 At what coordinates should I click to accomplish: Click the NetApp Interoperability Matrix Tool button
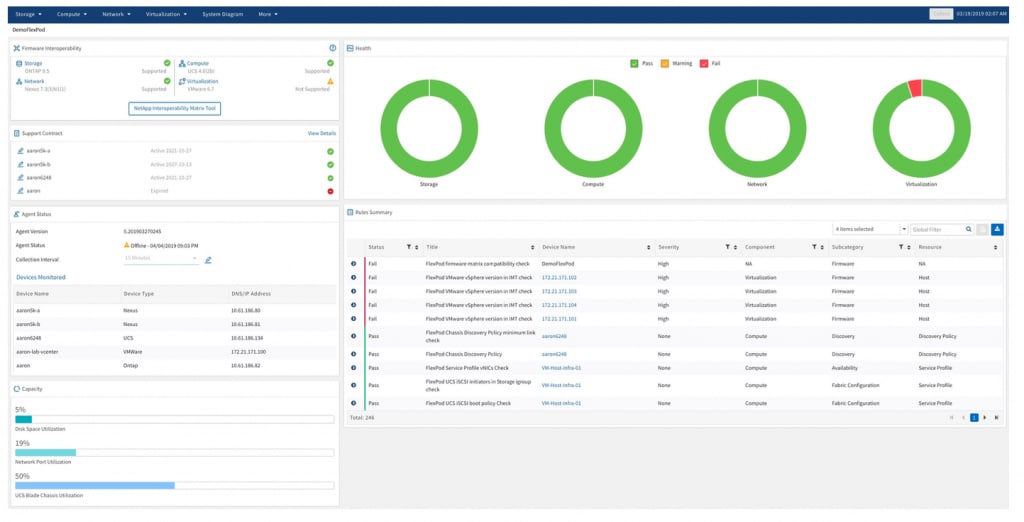(174, 108)
